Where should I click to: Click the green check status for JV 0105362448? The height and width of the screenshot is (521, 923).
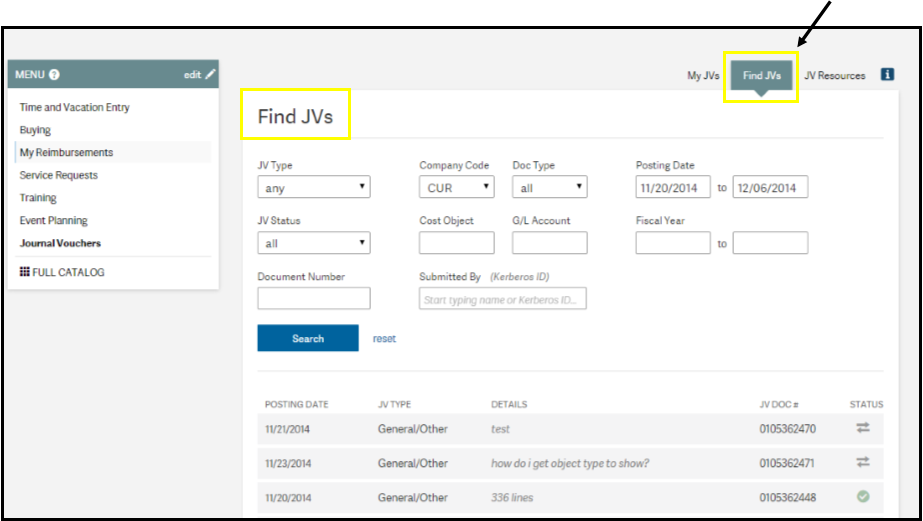862,497
